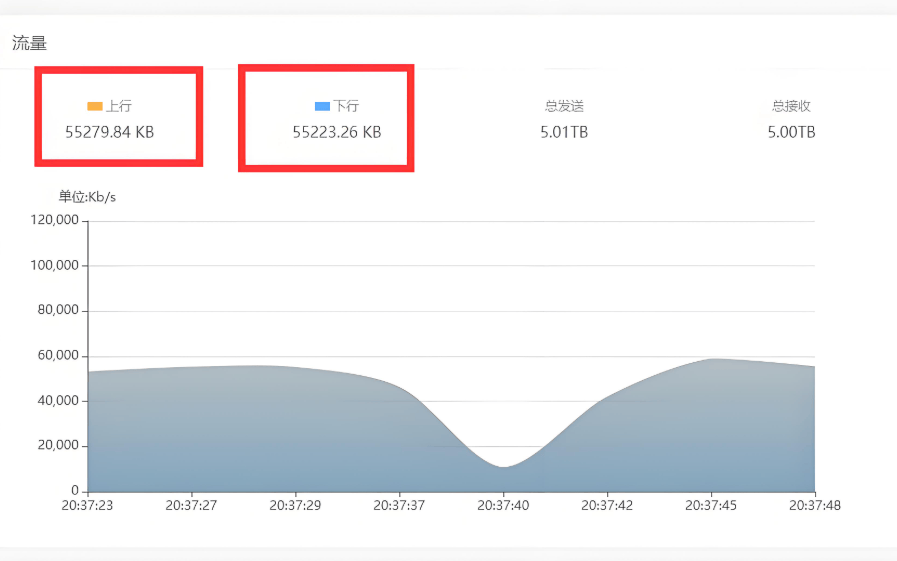Image resolution: width=897 pixels, height=561 pixels.
Task: Click the 120,000 y-axis label
Action: click(55, 221)
